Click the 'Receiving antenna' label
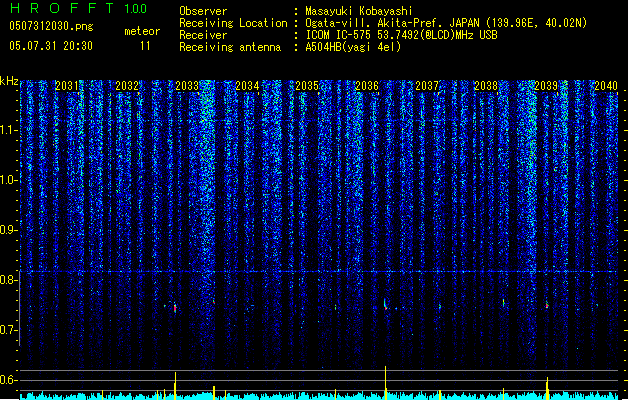 [x=230, y=47]
